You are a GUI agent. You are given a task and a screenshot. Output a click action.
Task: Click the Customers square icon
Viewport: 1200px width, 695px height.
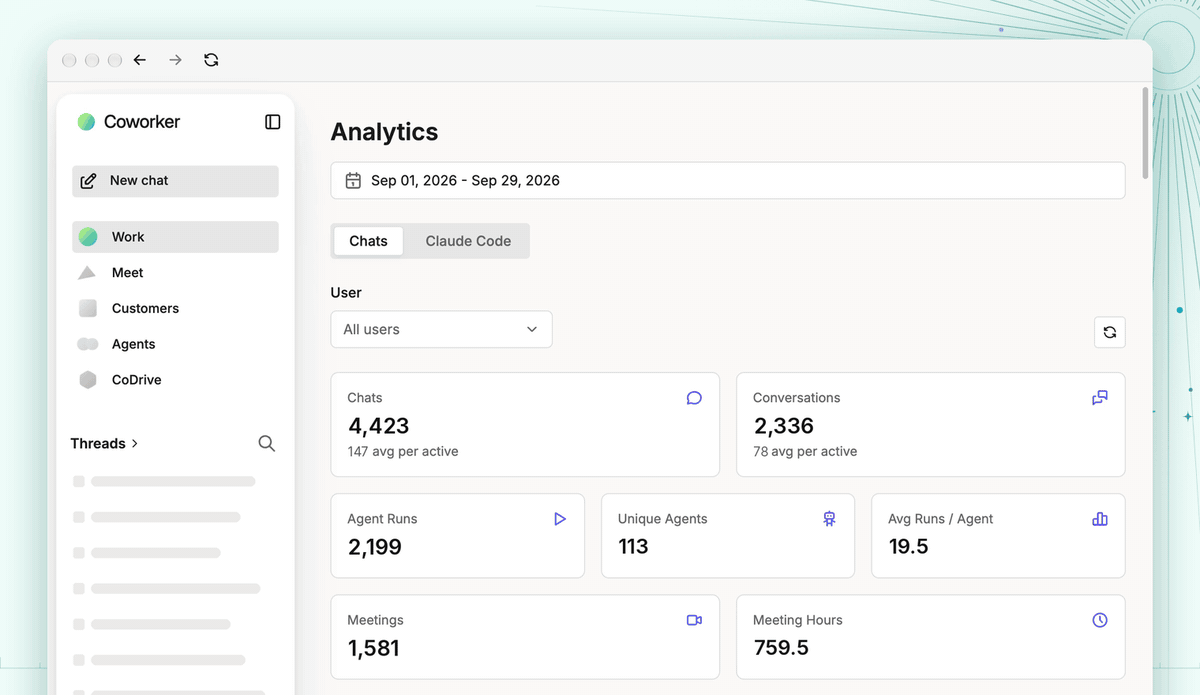(x=88, y=308)
